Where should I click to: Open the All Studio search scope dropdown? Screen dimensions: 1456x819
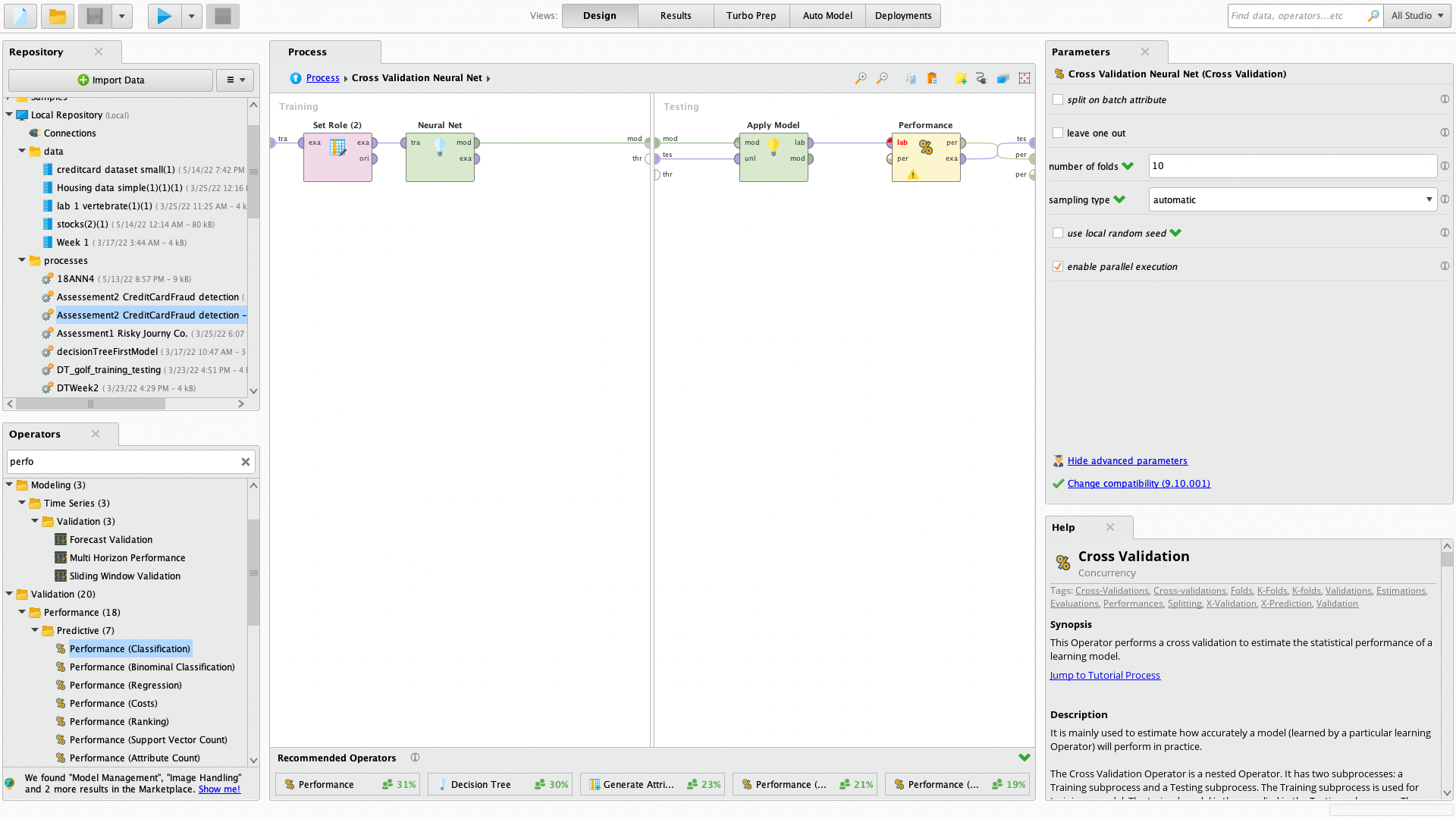[1417, 16]
